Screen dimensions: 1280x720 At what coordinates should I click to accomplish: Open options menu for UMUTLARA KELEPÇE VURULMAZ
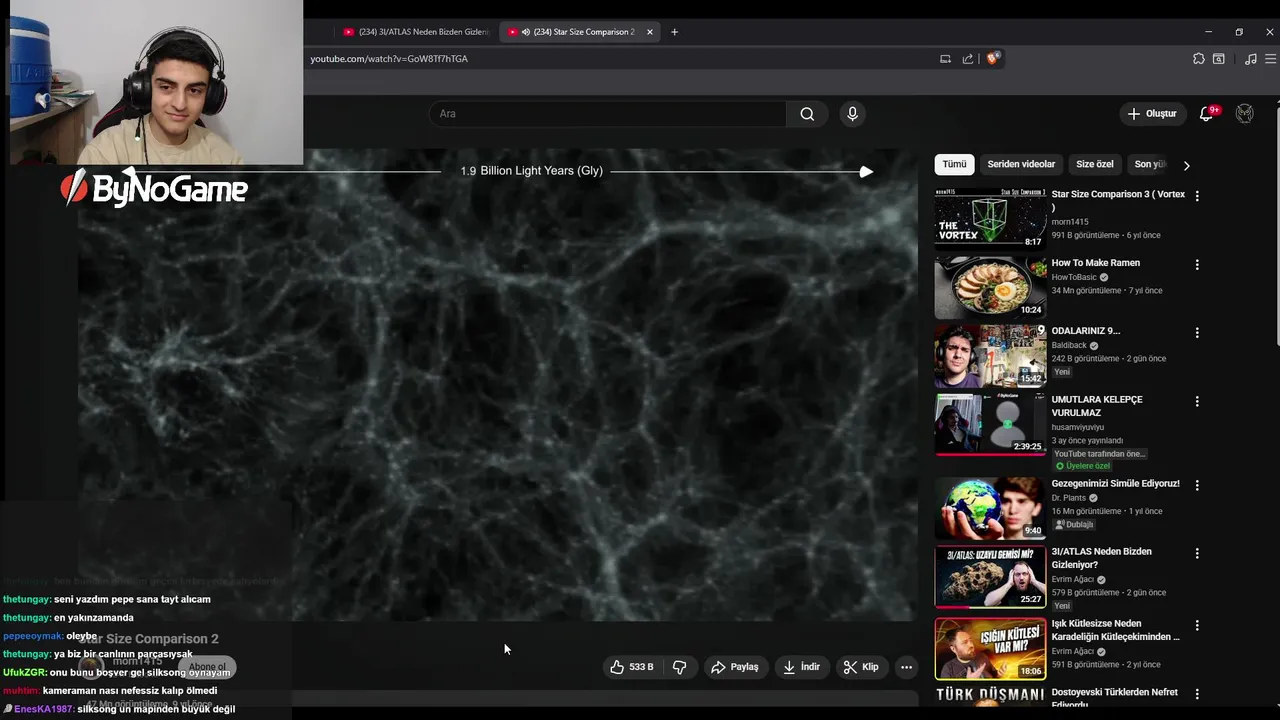click(1197, 401)
